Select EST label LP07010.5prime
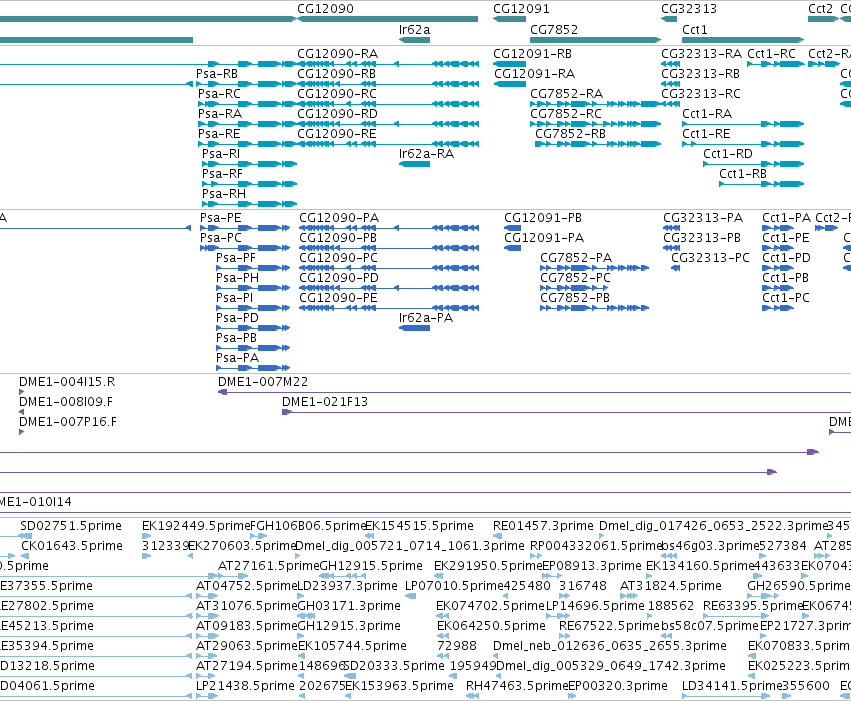The image size is (851, 701). click(454, 586)
